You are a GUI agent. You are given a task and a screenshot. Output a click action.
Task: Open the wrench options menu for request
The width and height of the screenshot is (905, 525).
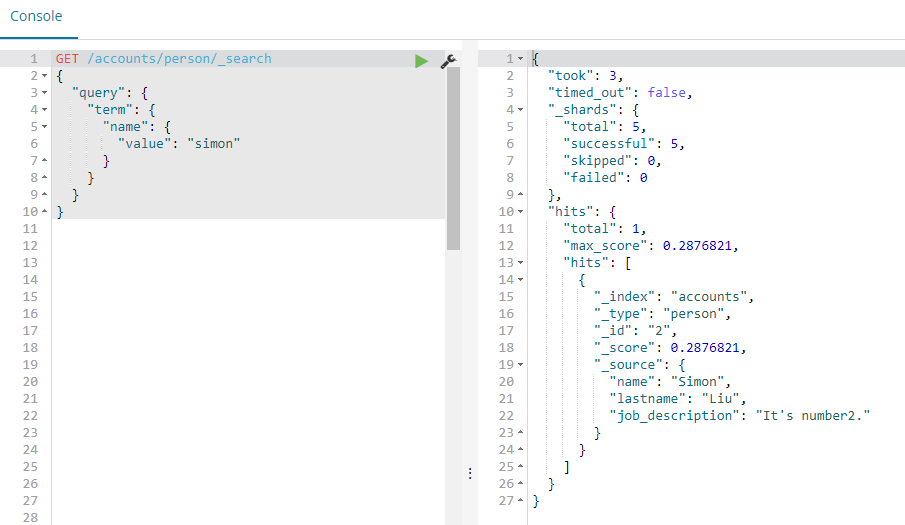coord(448,61)
